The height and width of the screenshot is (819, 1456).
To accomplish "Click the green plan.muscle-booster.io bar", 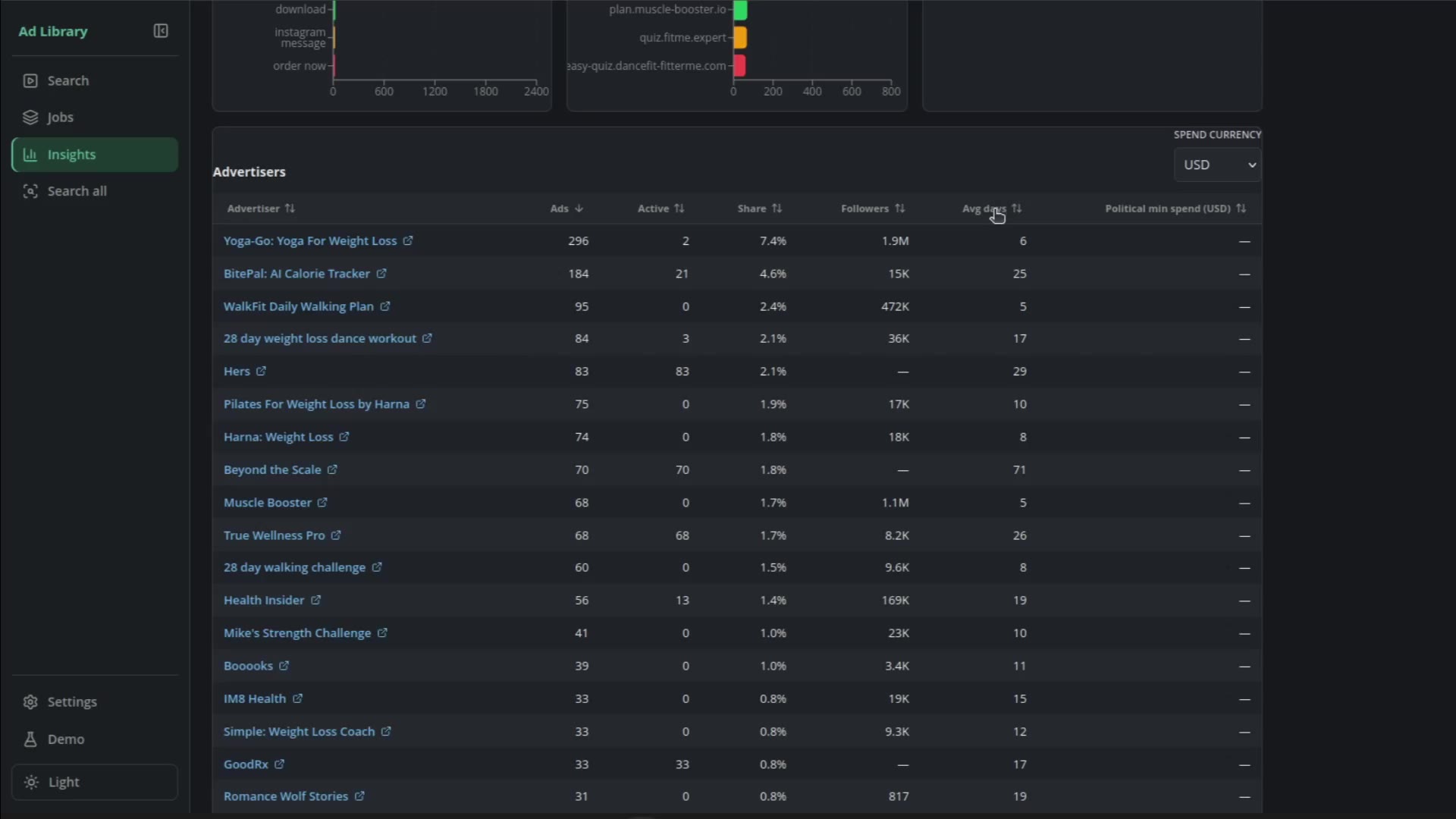I will (740, 10).
